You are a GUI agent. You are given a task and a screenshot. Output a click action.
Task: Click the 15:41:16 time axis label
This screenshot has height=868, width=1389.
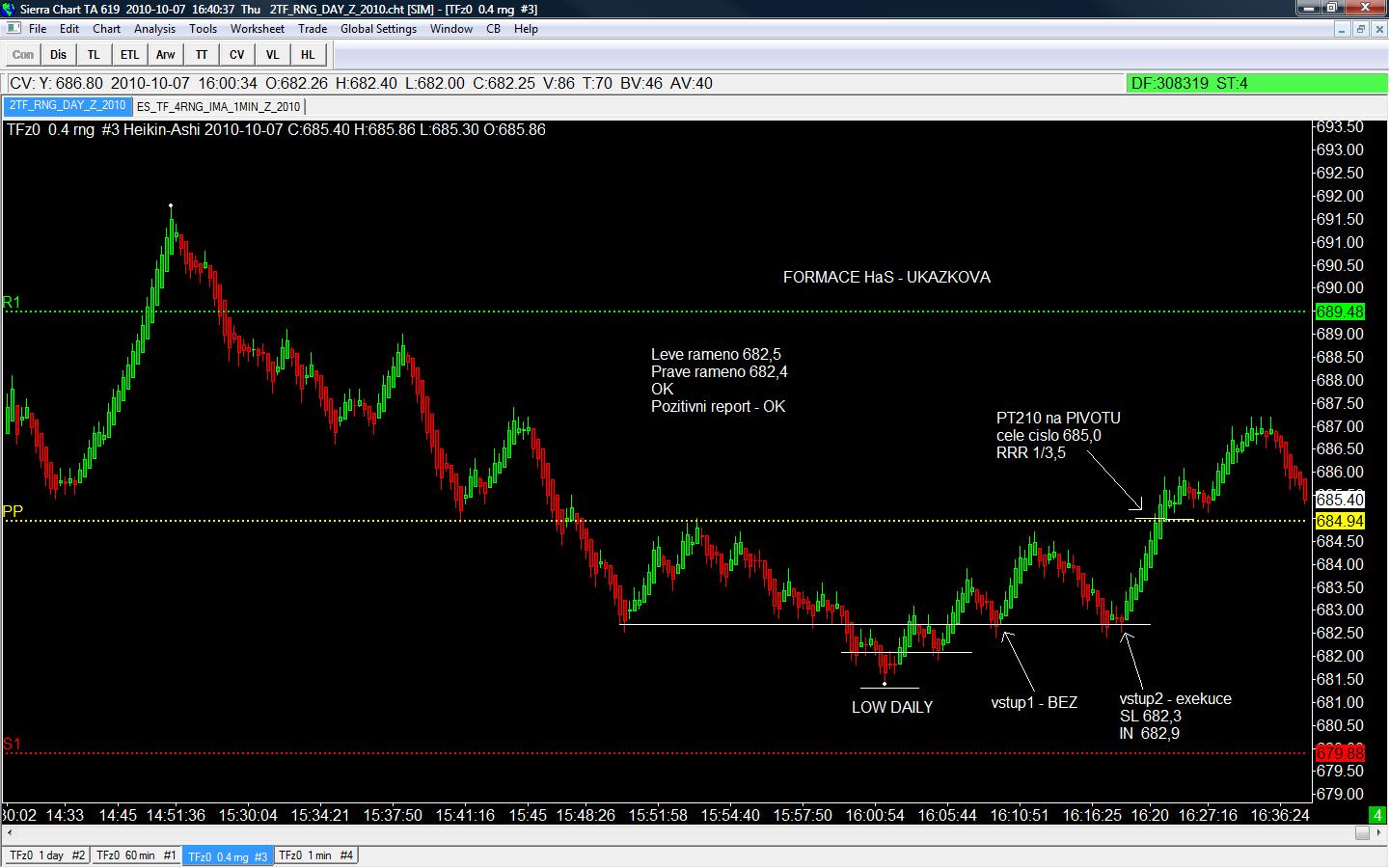point(465,815)
